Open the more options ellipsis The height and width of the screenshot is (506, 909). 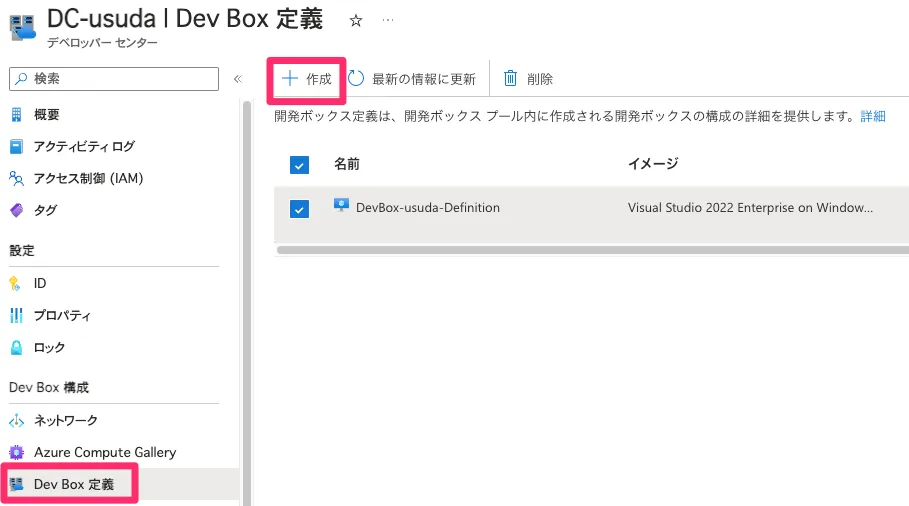point(388,20)
